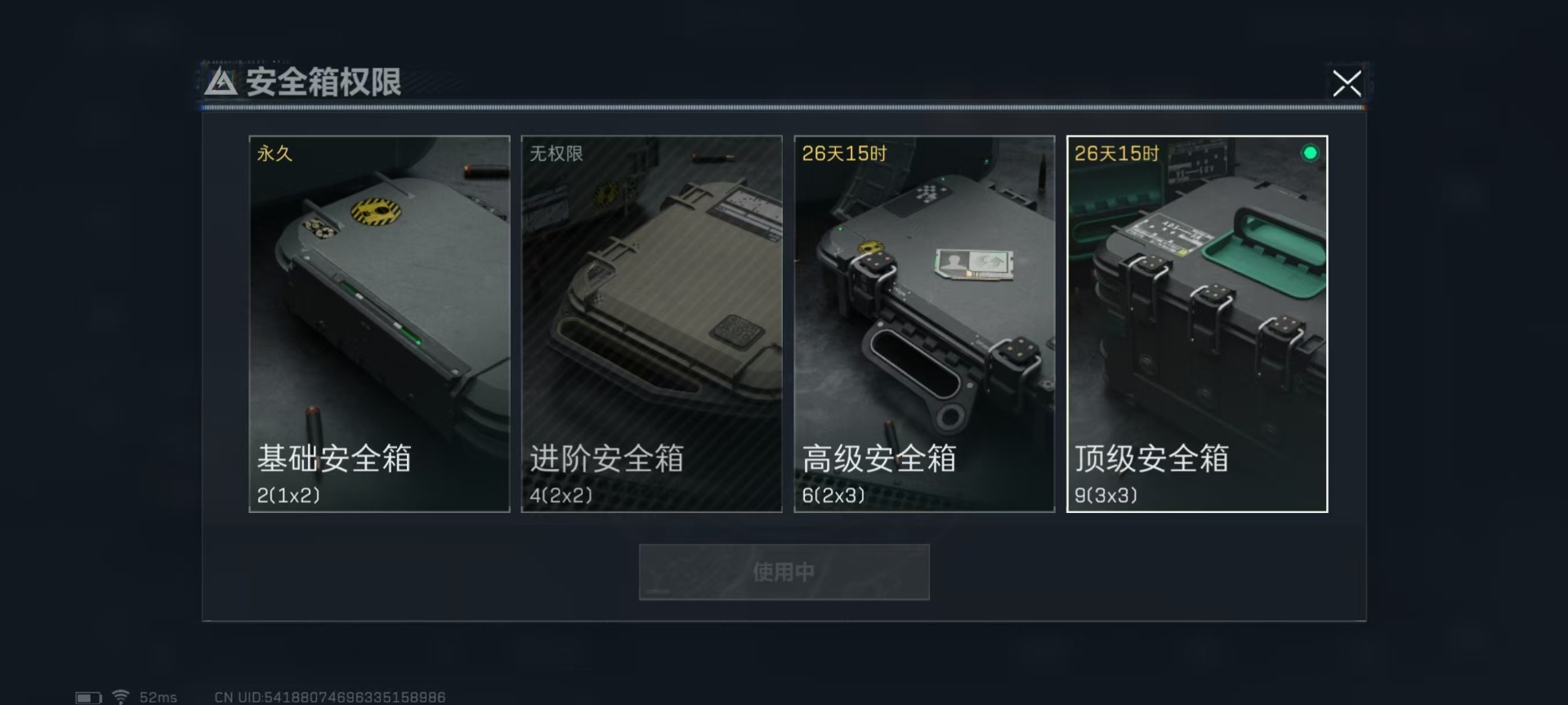This screenshot has height=705, width=1568.
Task: Select the 进阶安全箱 card
Action: [x=651, y=323]
